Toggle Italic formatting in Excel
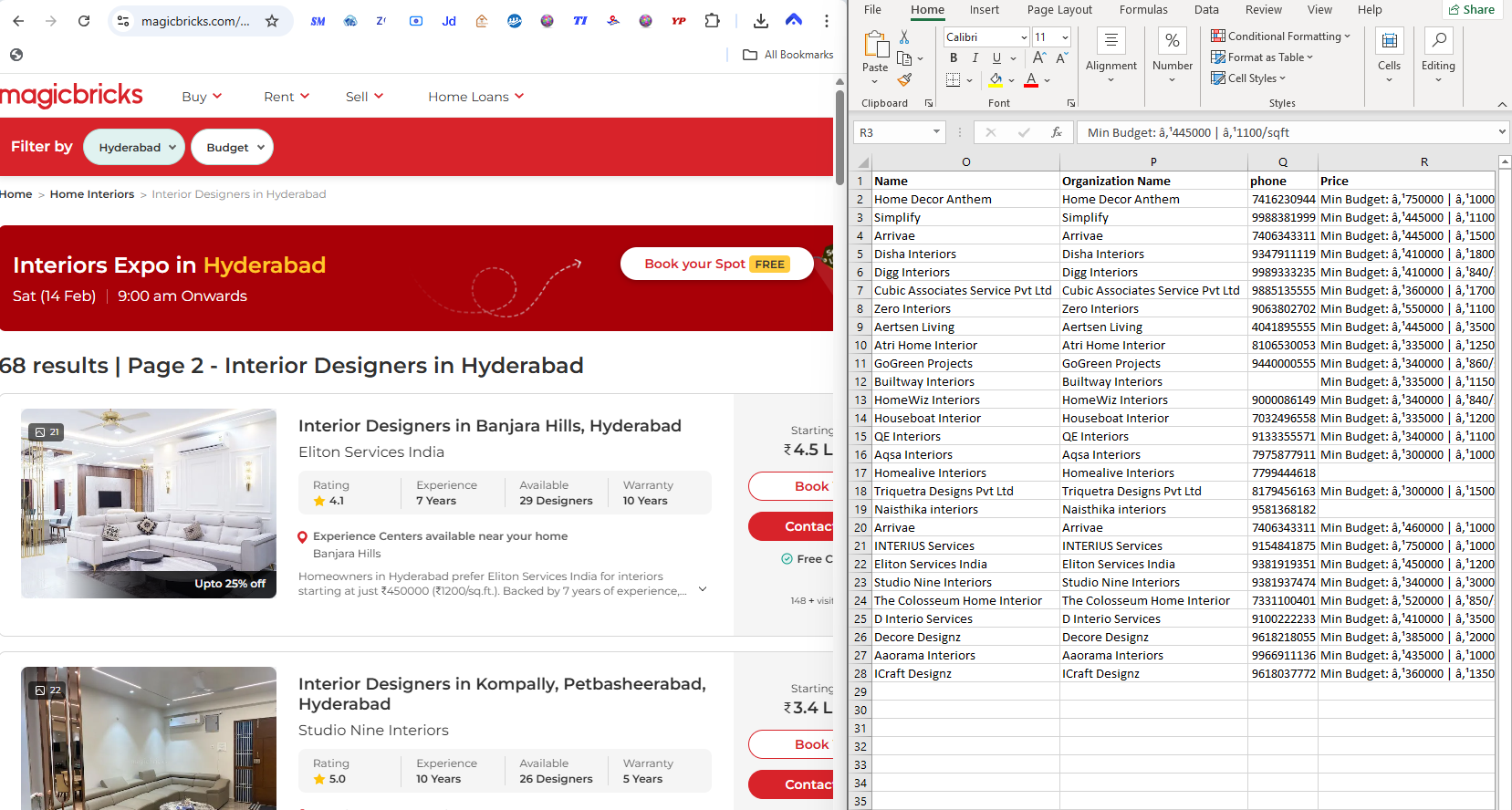The width and height of the screenshot is (1512, 810). [975, 57]
